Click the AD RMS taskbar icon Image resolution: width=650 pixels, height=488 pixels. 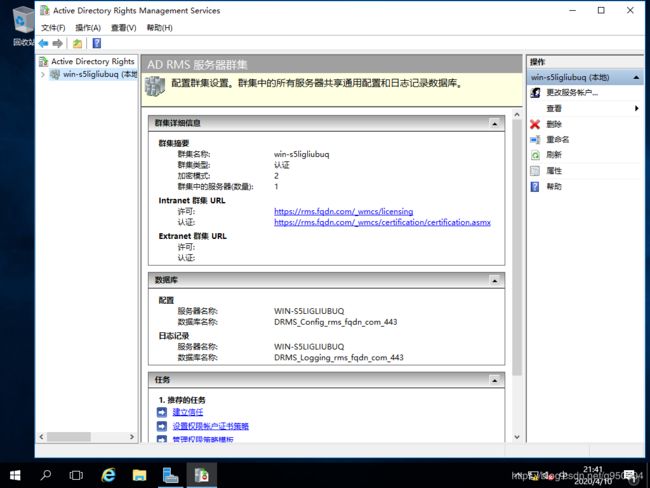201,475
